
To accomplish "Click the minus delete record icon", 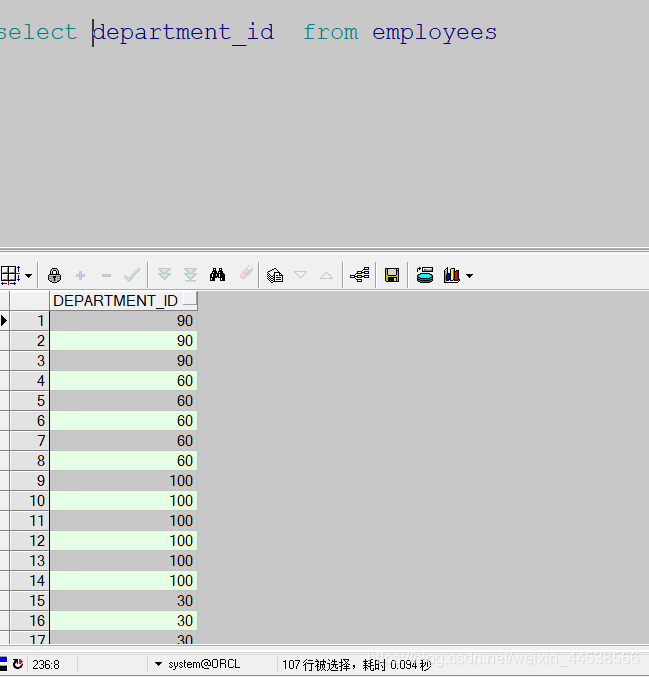I will coord(106,275).
